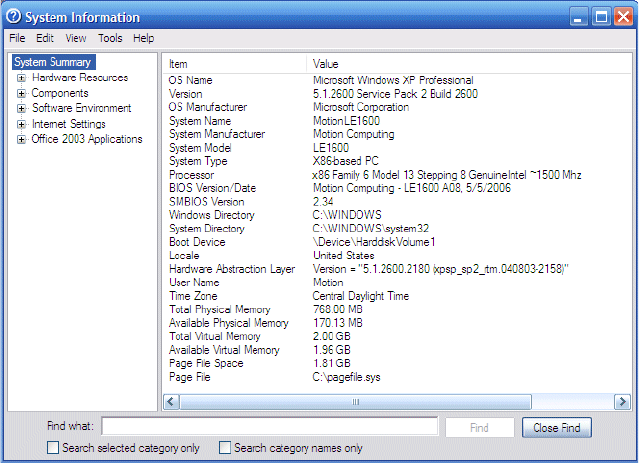Click the Find what input field
This screenshot has height=463, width=639.
pyautogui.click(x=270, y=427)
